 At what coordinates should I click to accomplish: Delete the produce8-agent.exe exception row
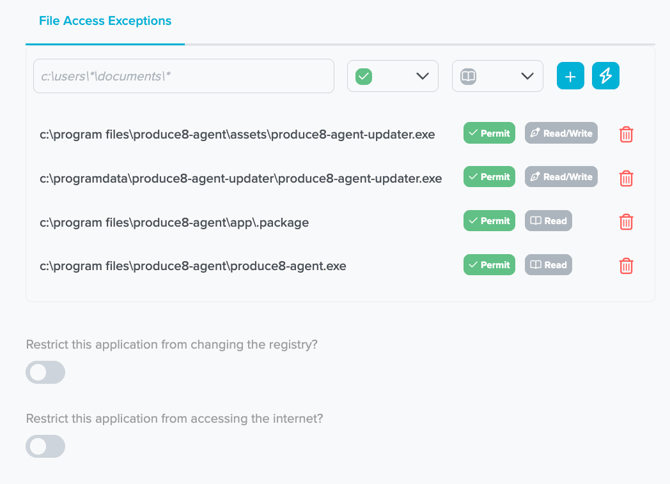626,266
